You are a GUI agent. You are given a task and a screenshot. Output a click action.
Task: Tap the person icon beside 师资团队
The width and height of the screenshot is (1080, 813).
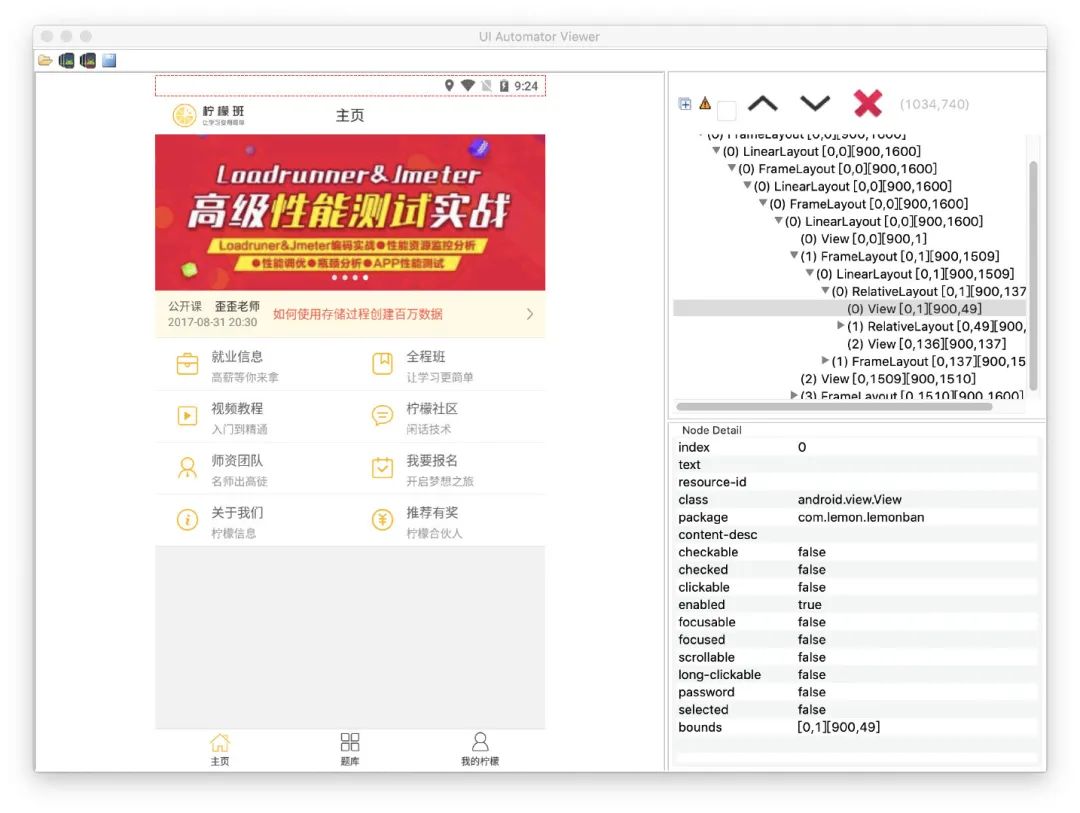[x=187, y=468]
